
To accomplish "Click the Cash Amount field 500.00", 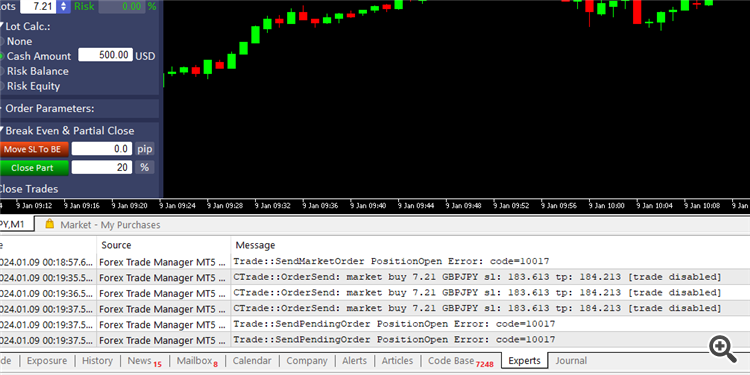I will tap(105, 55).
